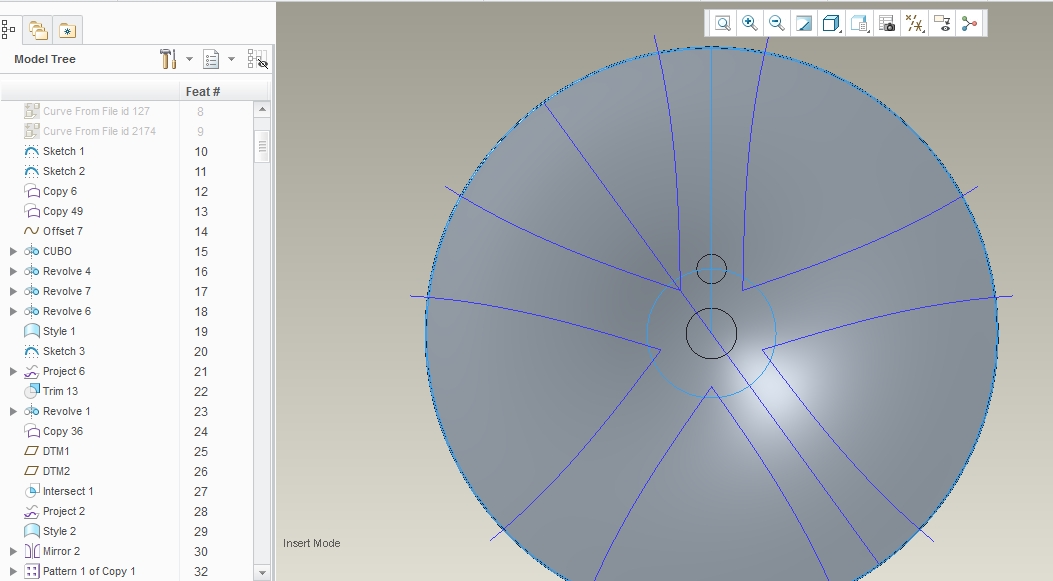Expand the Revolve 7 feature

(13, 292)
